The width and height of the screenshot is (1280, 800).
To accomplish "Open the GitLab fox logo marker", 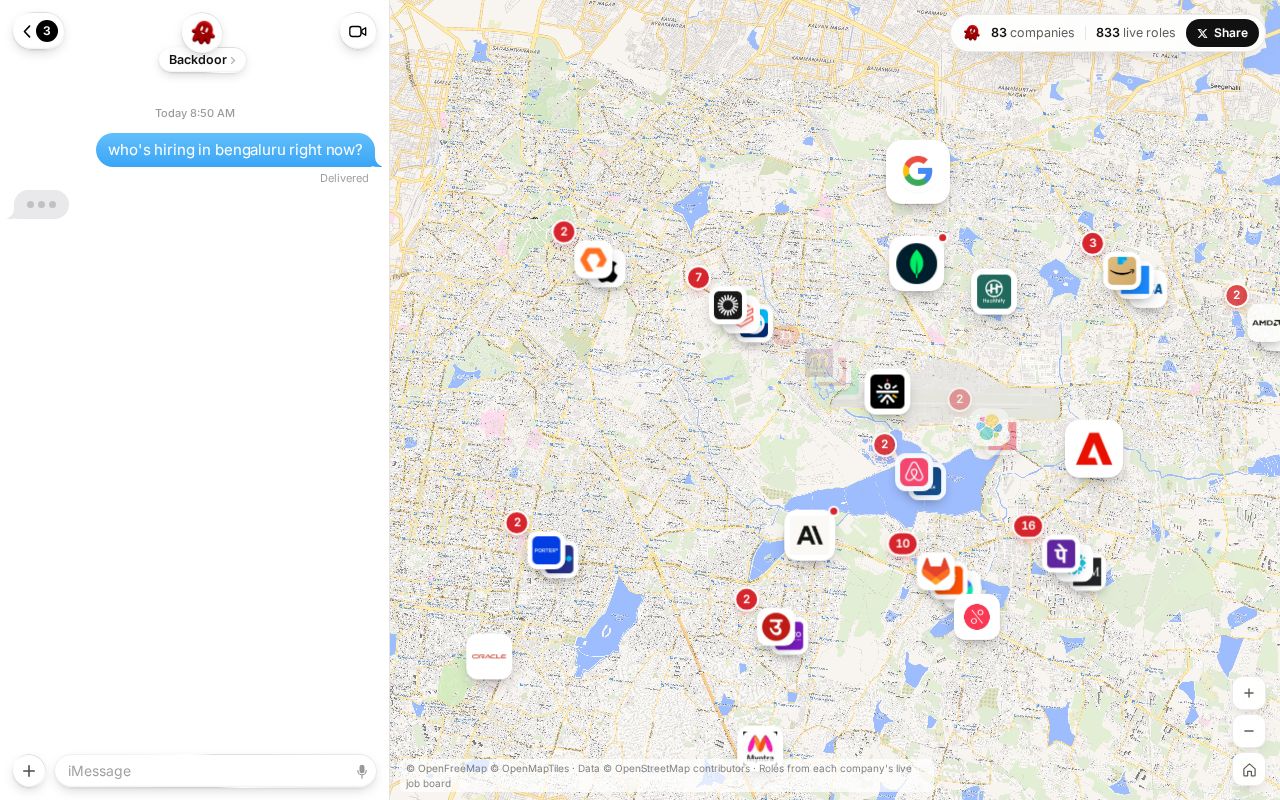I will [x=935, y=571].
